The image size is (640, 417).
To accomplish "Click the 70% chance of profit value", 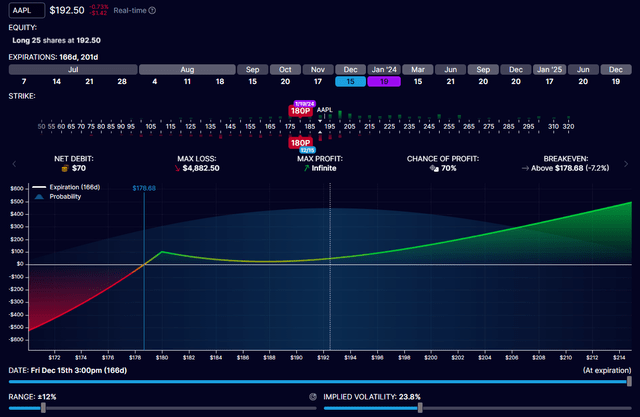I will pos(449,168).
